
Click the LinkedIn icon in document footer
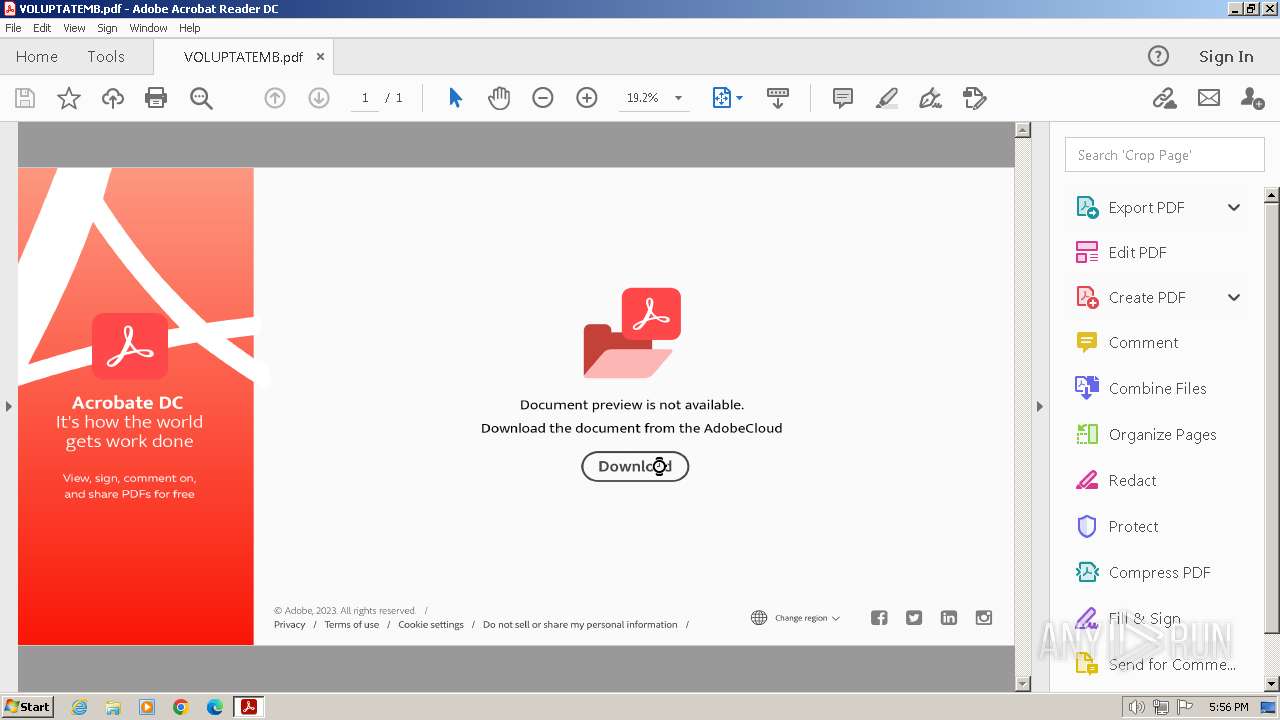click(949, 618)
